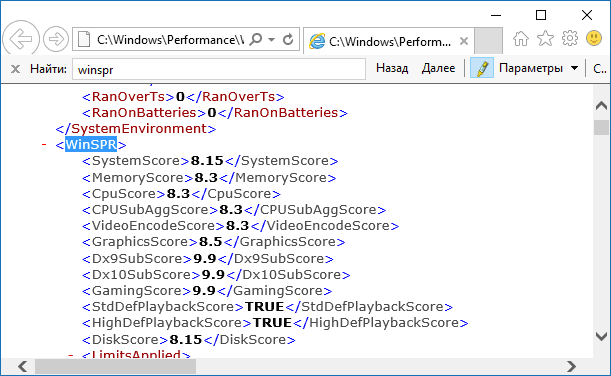Image resolution: width=611 pixels, height=376 pixels.
Task: Click the horizontal scrollbar thumb
Action: pyautogui.click(x=115, y=366)
